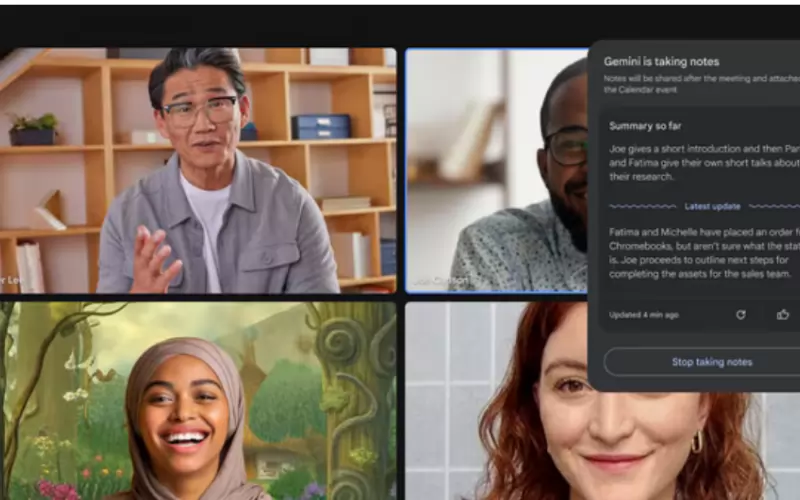Click the Stop taking notes button

coord(712,362)
